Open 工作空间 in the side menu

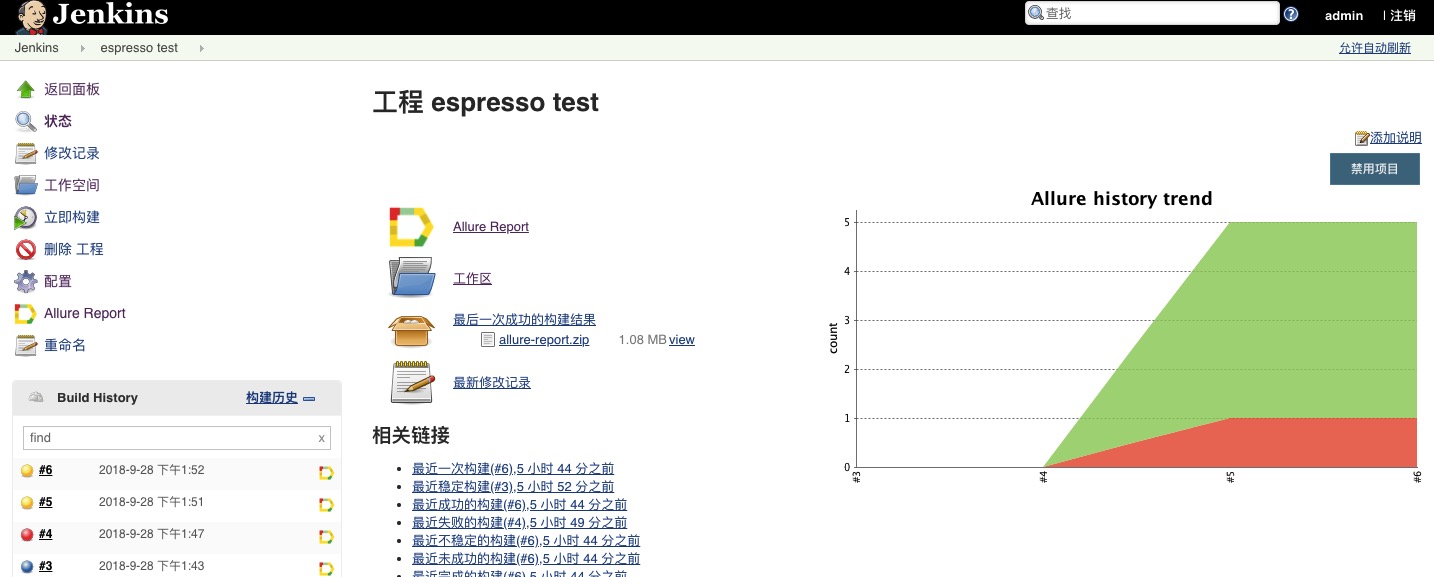[72, 185]
